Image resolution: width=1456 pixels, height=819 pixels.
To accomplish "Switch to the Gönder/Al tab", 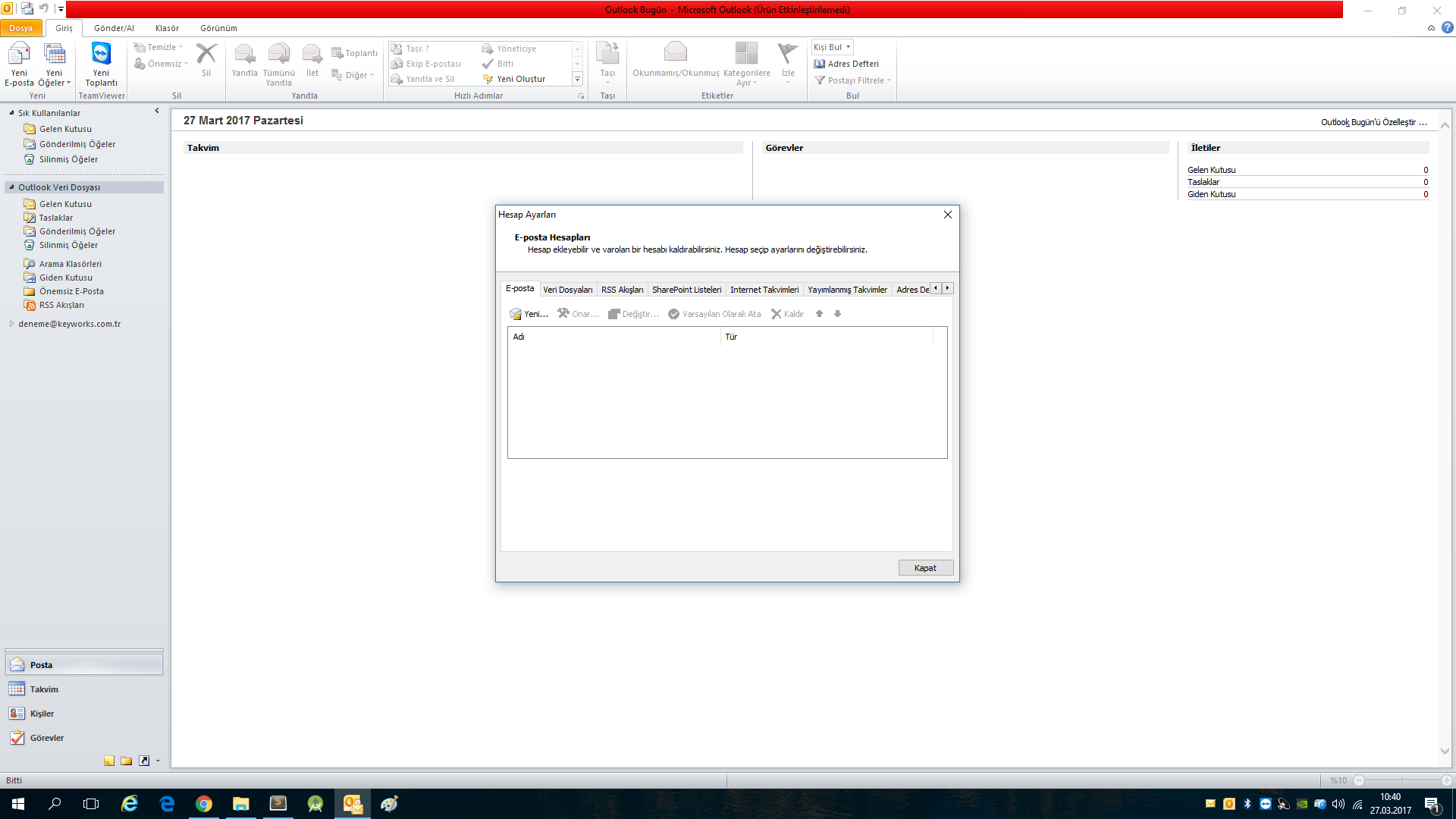I will 114,28.
